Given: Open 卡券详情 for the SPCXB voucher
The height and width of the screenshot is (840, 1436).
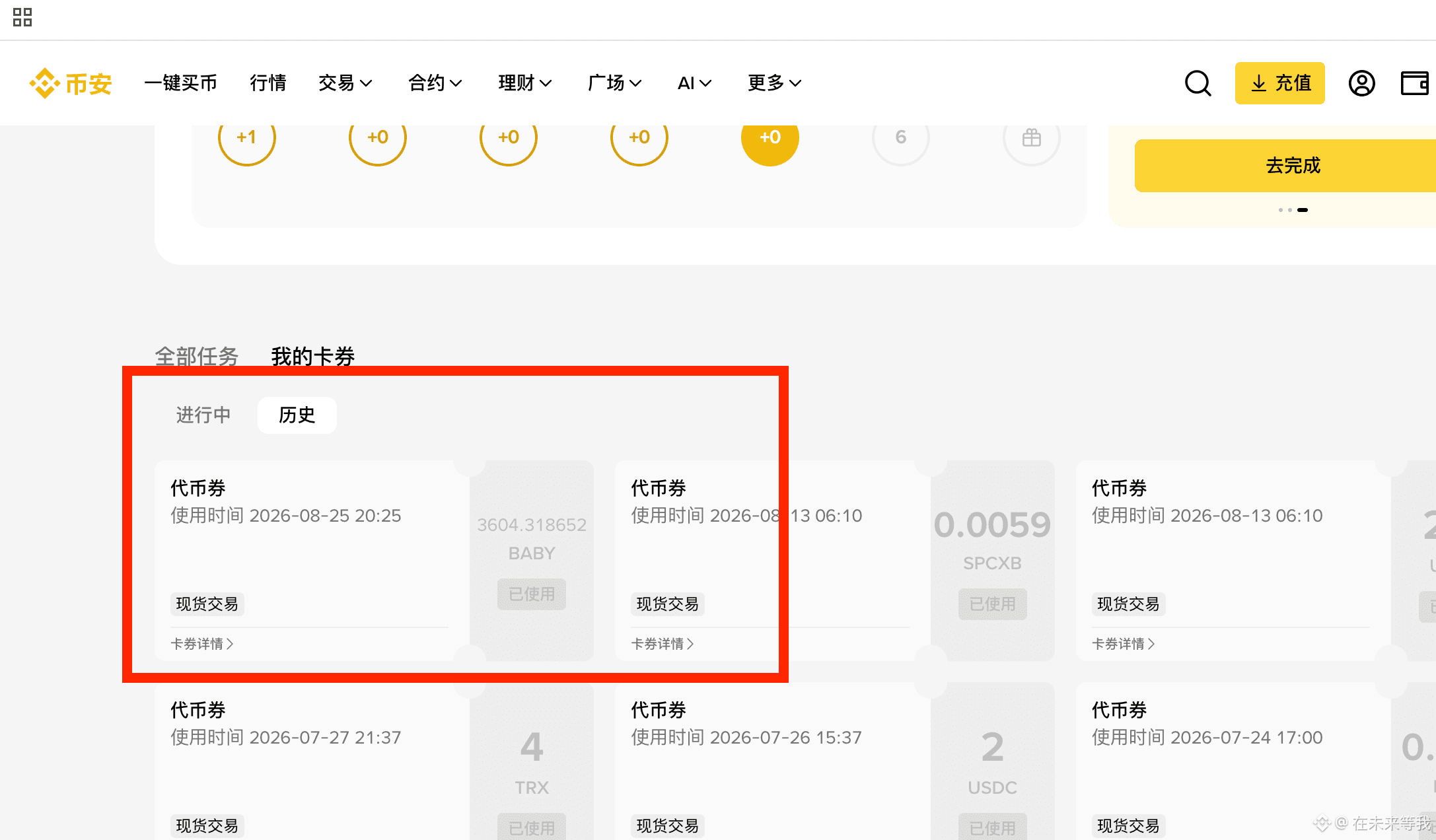Looking at the screenshot, I should click(663, 644).
